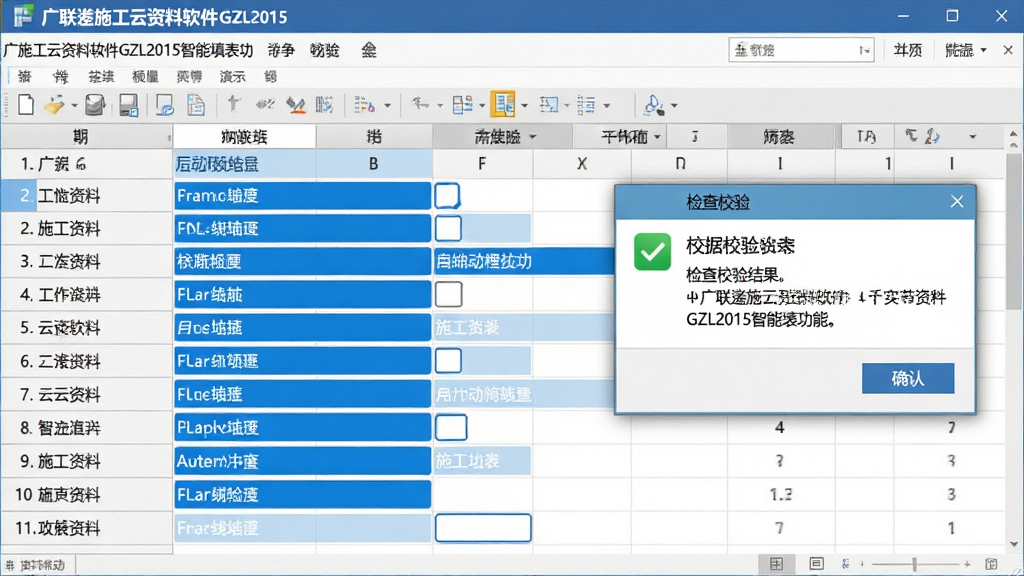Click the zoom in plus in status bar
Image resolution: width=1024 pixels, height=576 pixels.
coord(967,564)
